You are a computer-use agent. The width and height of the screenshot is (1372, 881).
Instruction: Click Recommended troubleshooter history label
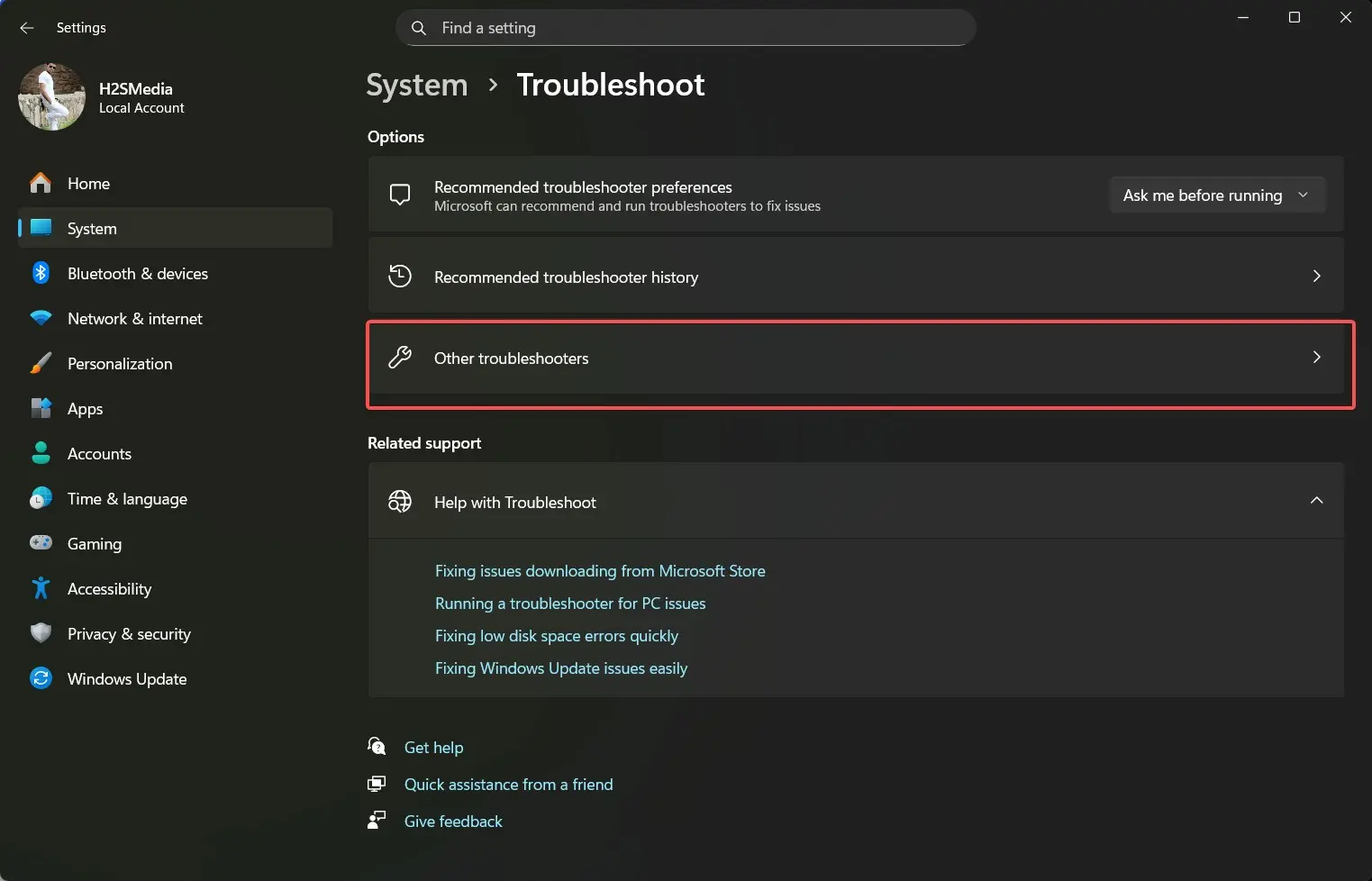[x=566, y=277]
